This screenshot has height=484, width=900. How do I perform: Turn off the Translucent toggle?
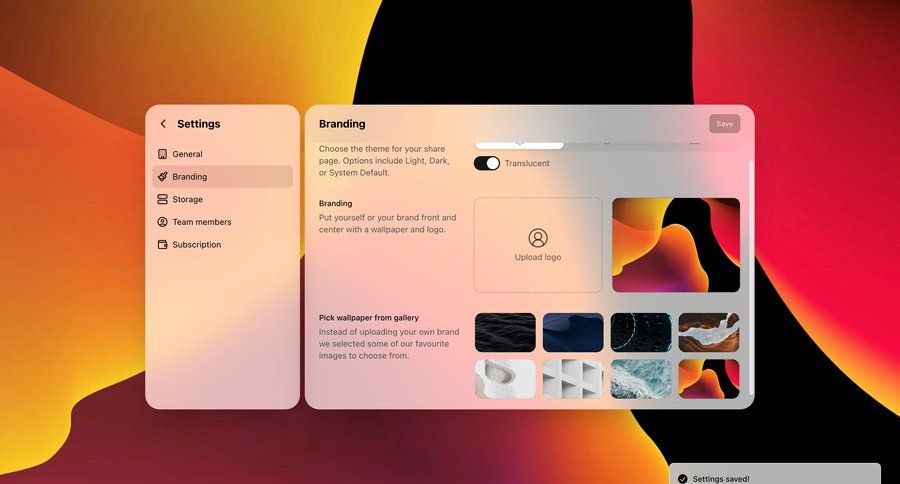pyautogui.click(x=487, y=163)
